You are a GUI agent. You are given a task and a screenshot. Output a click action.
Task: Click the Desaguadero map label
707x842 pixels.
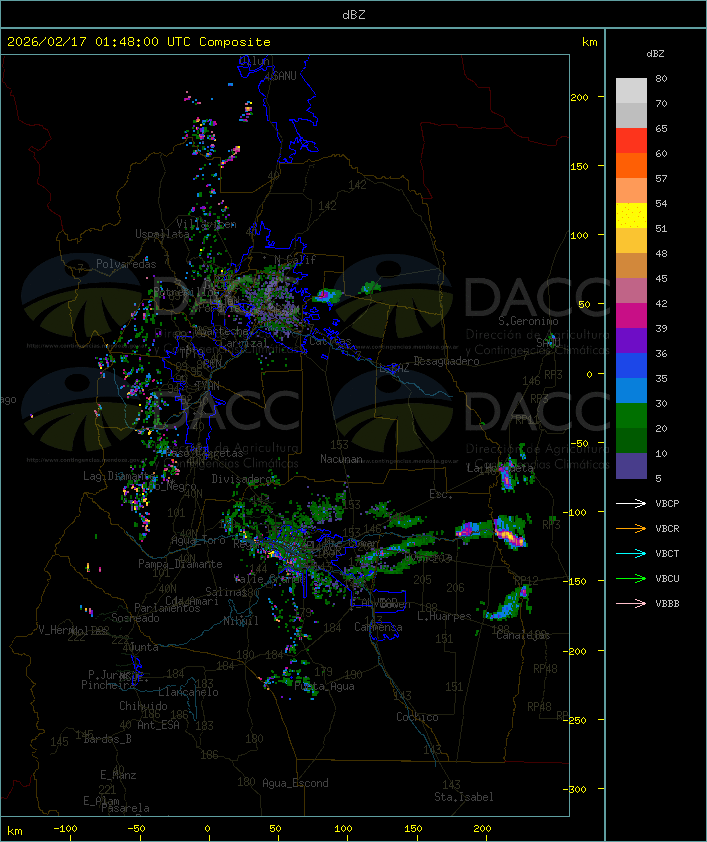pyautogui.click(x=446, y=361)
